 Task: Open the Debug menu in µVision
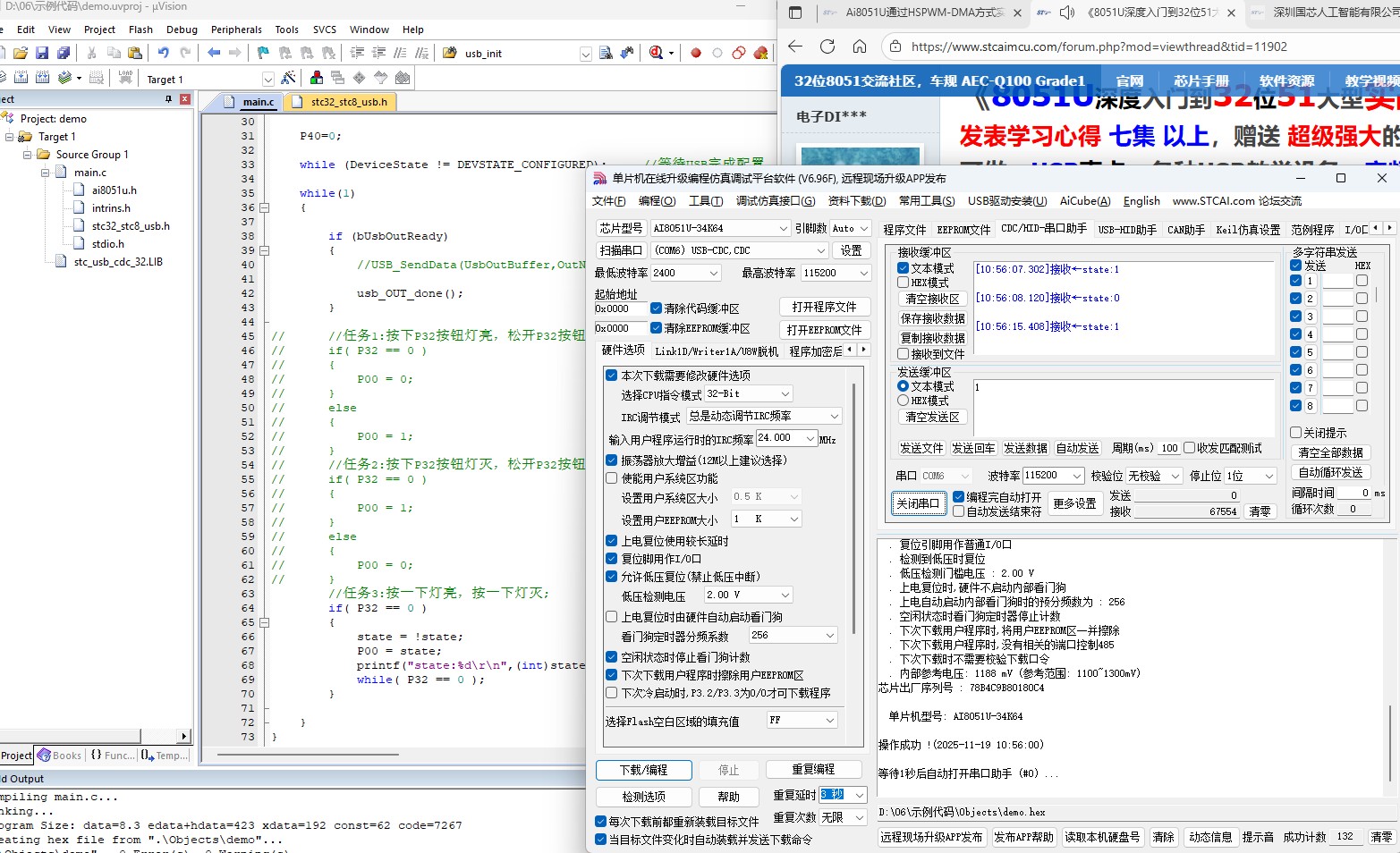(x=182, y=30)
